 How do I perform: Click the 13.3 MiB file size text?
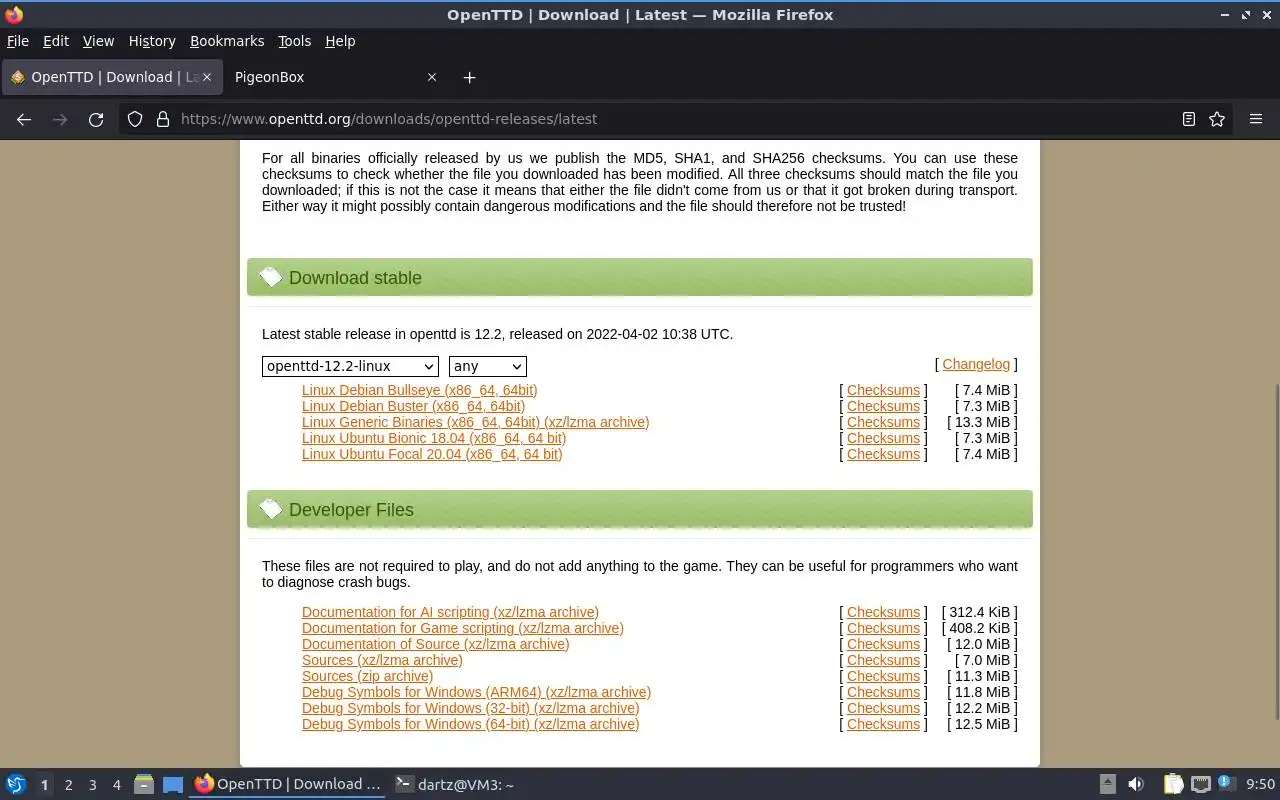click(x=982, y=422)
